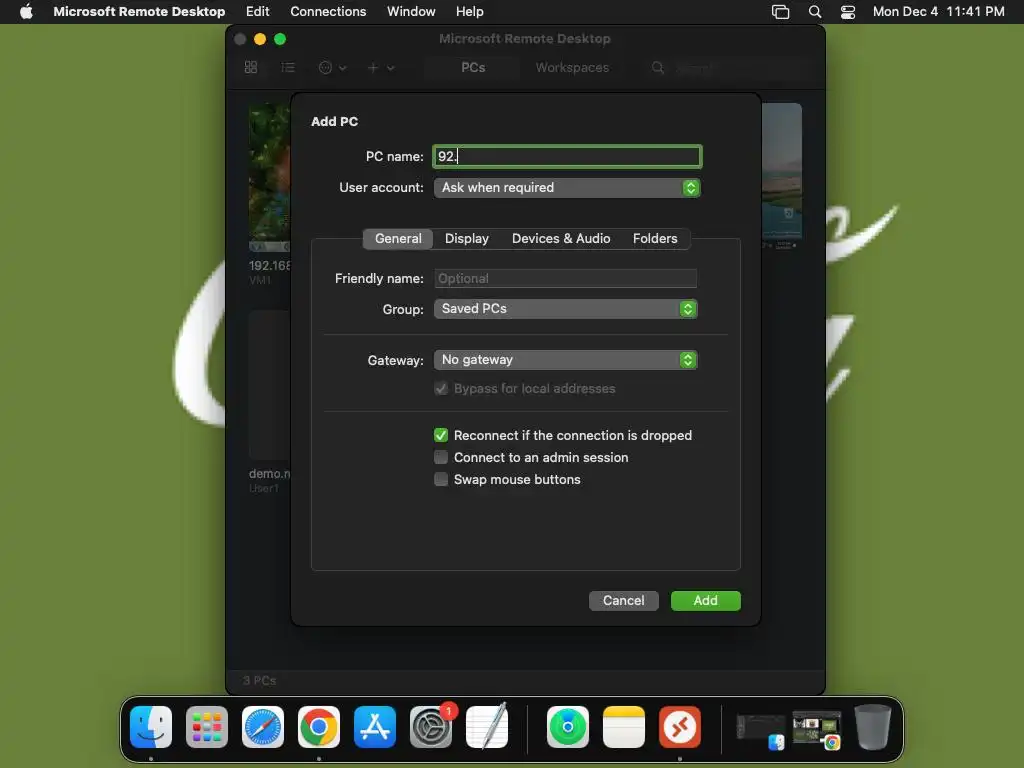
Task: Switch to the Display tab
Action: coord(466,238)
